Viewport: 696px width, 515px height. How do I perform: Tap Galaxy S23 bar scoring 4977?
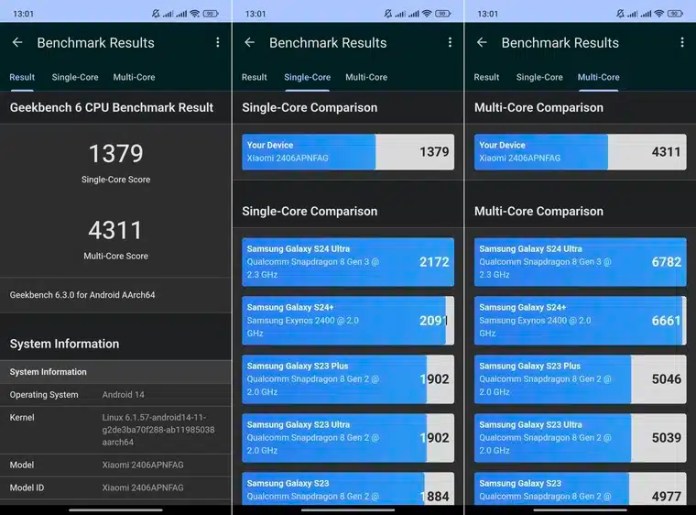pyautogui.click(x=580, y=489)
